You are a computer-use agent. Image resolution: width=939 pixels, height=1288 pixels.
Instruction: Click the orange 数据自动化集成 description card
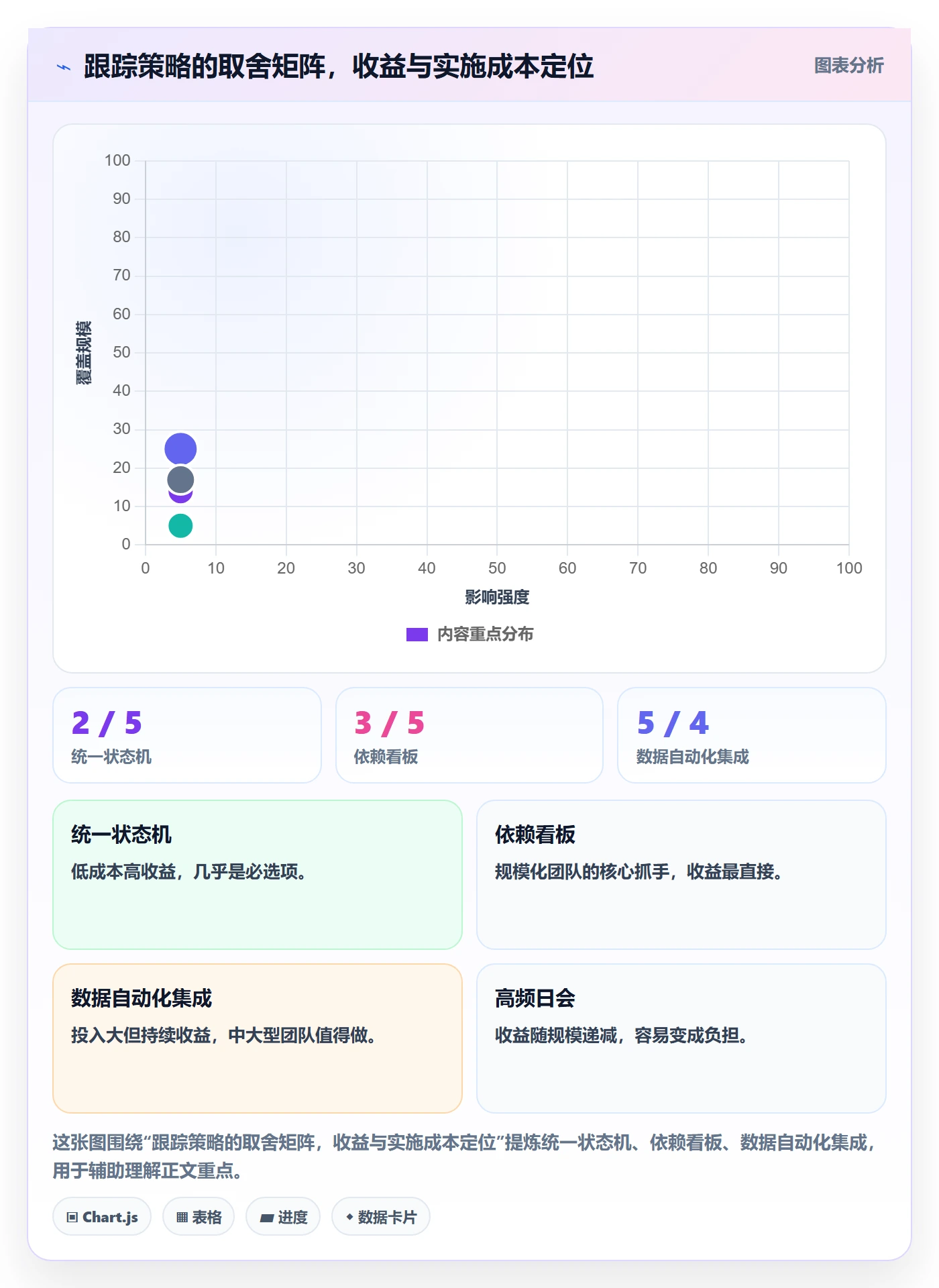pyautogui.click(x=258, y=1038)
